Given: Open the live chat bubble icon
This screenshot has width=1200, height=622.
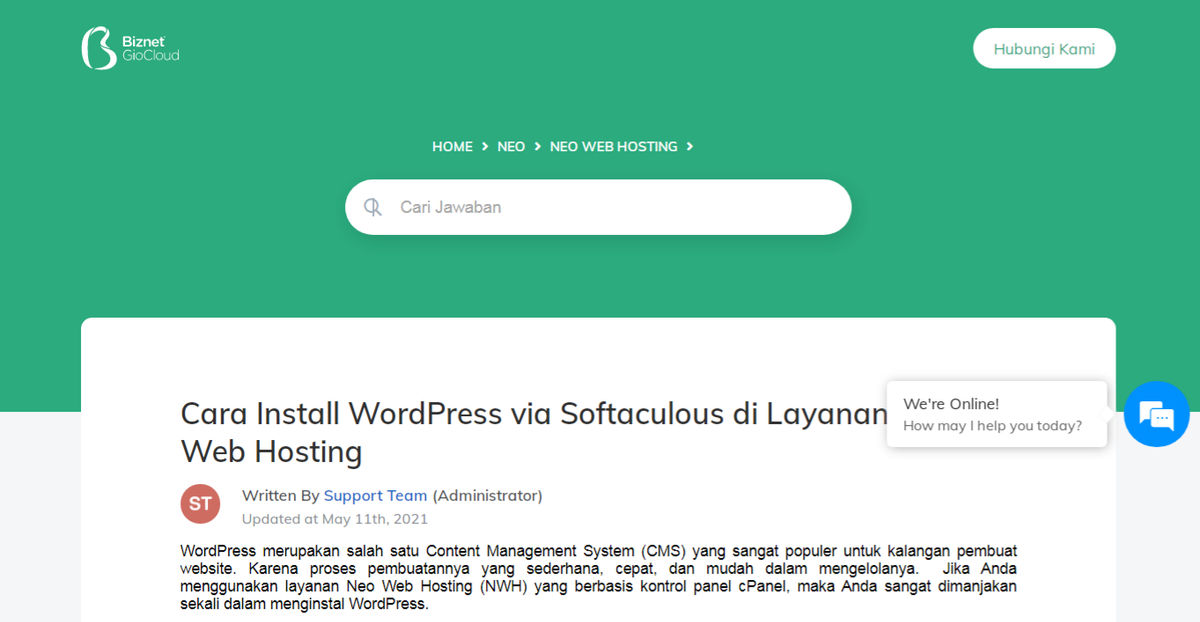Looking at the screenshot, I should (1156, 414).
